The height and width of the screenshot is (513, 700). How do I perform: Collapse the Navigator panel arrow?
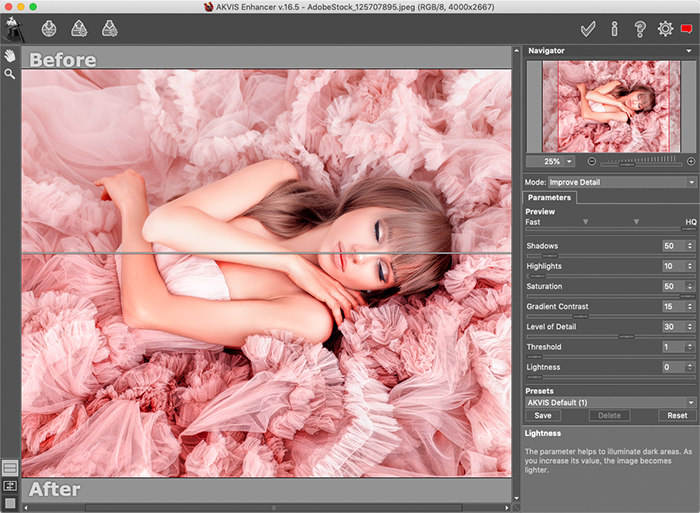(689, 51)
